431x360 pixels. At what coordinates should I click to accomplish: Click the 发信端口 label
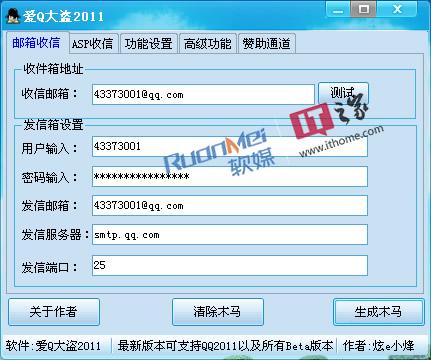coord(49,267)
